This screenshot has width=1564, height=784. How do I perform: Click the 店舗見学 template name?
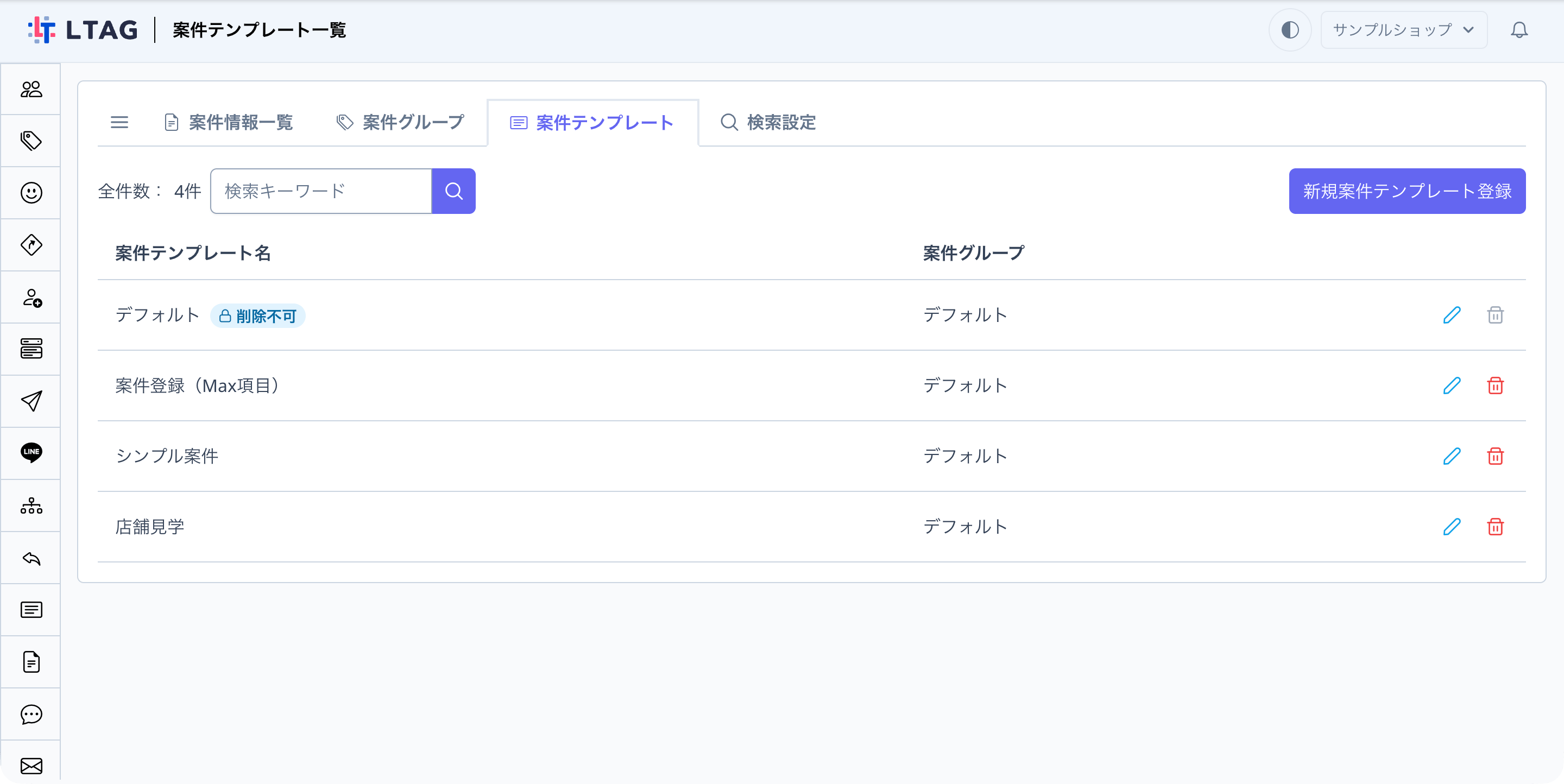coord(149,527)
